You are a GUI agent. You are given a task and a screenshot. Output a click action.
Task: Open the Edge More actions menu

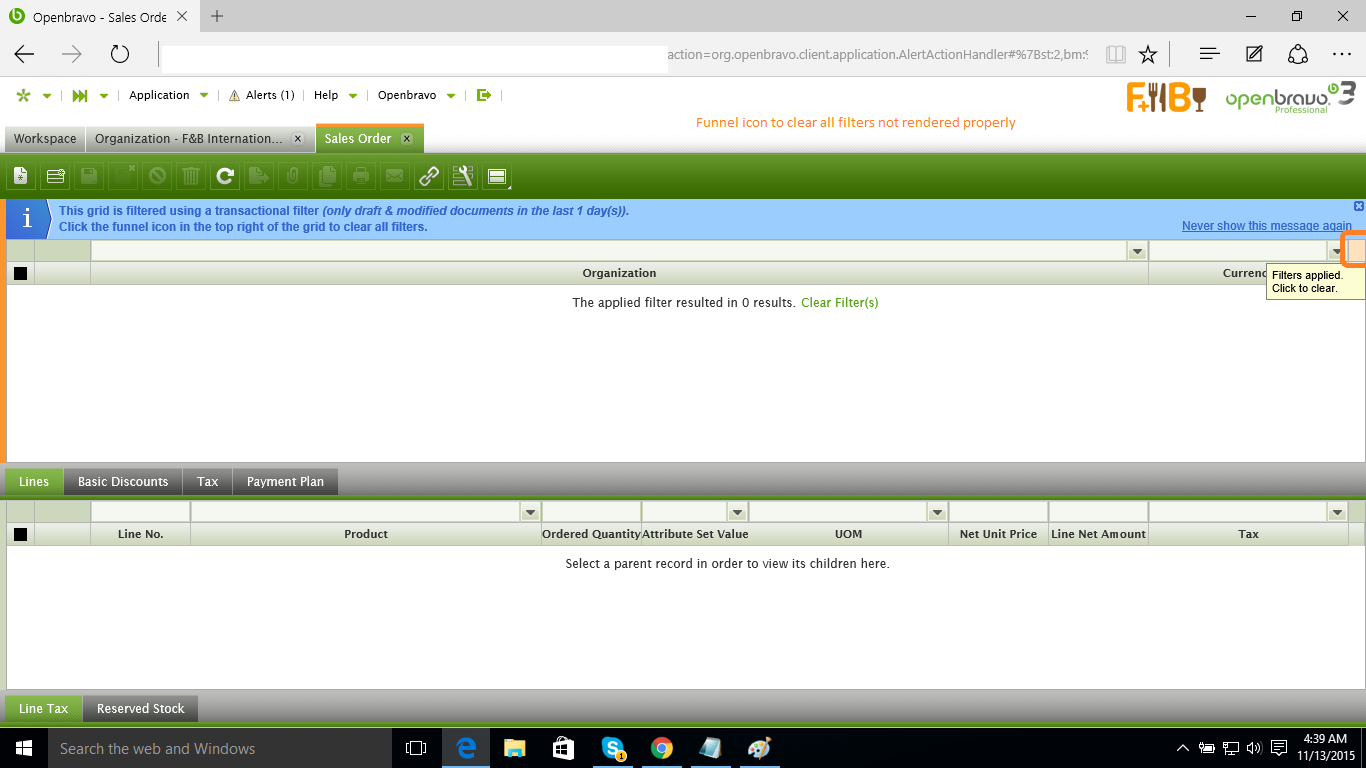pyautogui.click(x=1342, y=54)
